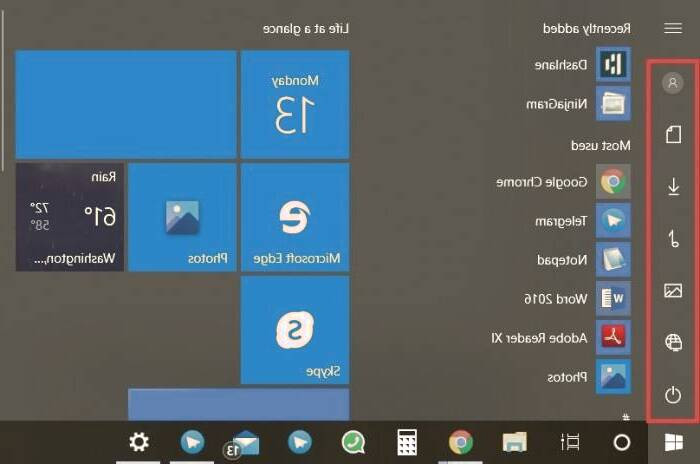Open the Calculator icon in the taskbar
Screen dimensions: 700x464
coord(407,442)
